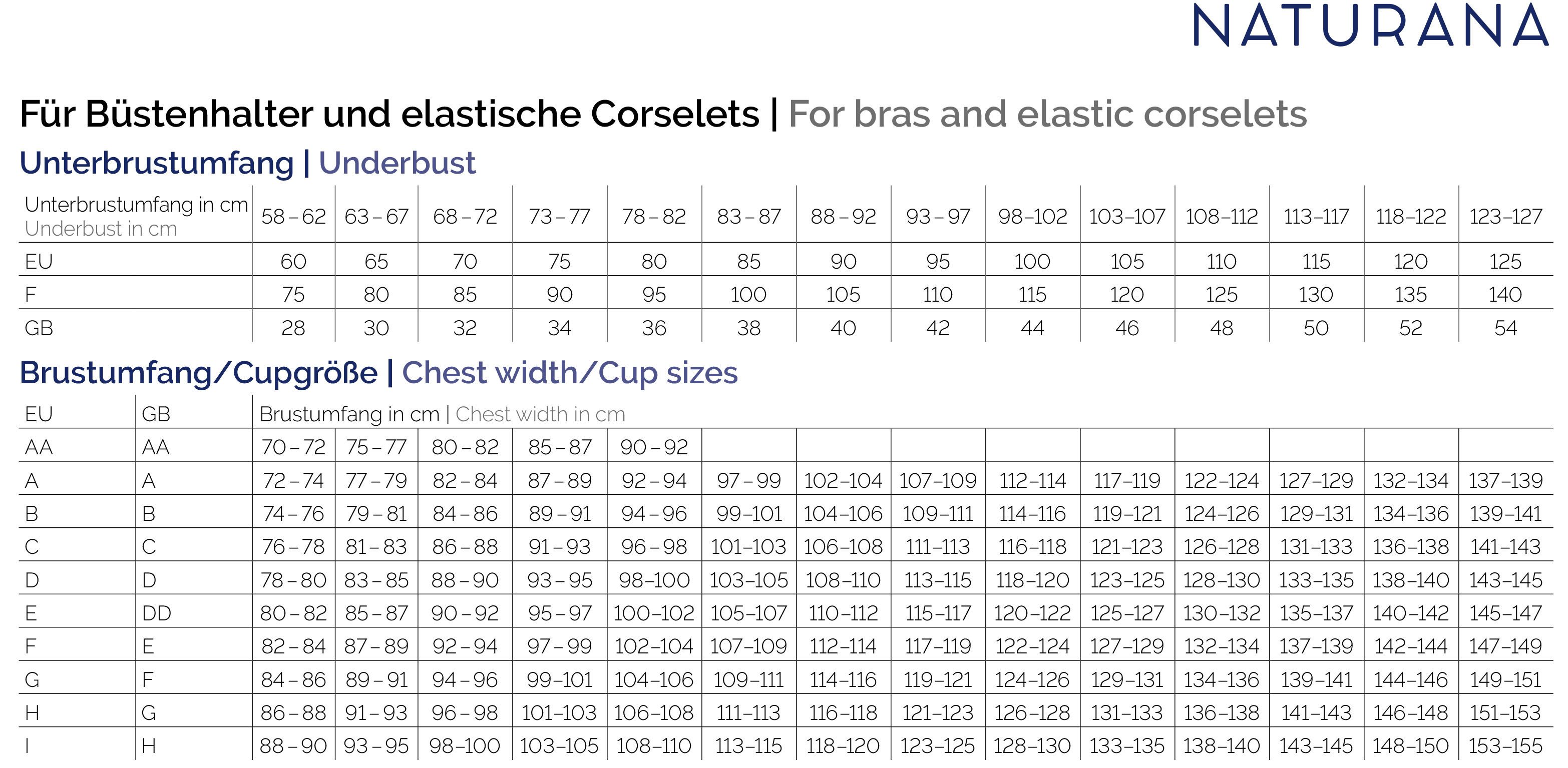Image resolution: width=1568 pixels, height=768 pixels.
Task: Click the 153–155 chest width cell
Action: coord(1505,746)
